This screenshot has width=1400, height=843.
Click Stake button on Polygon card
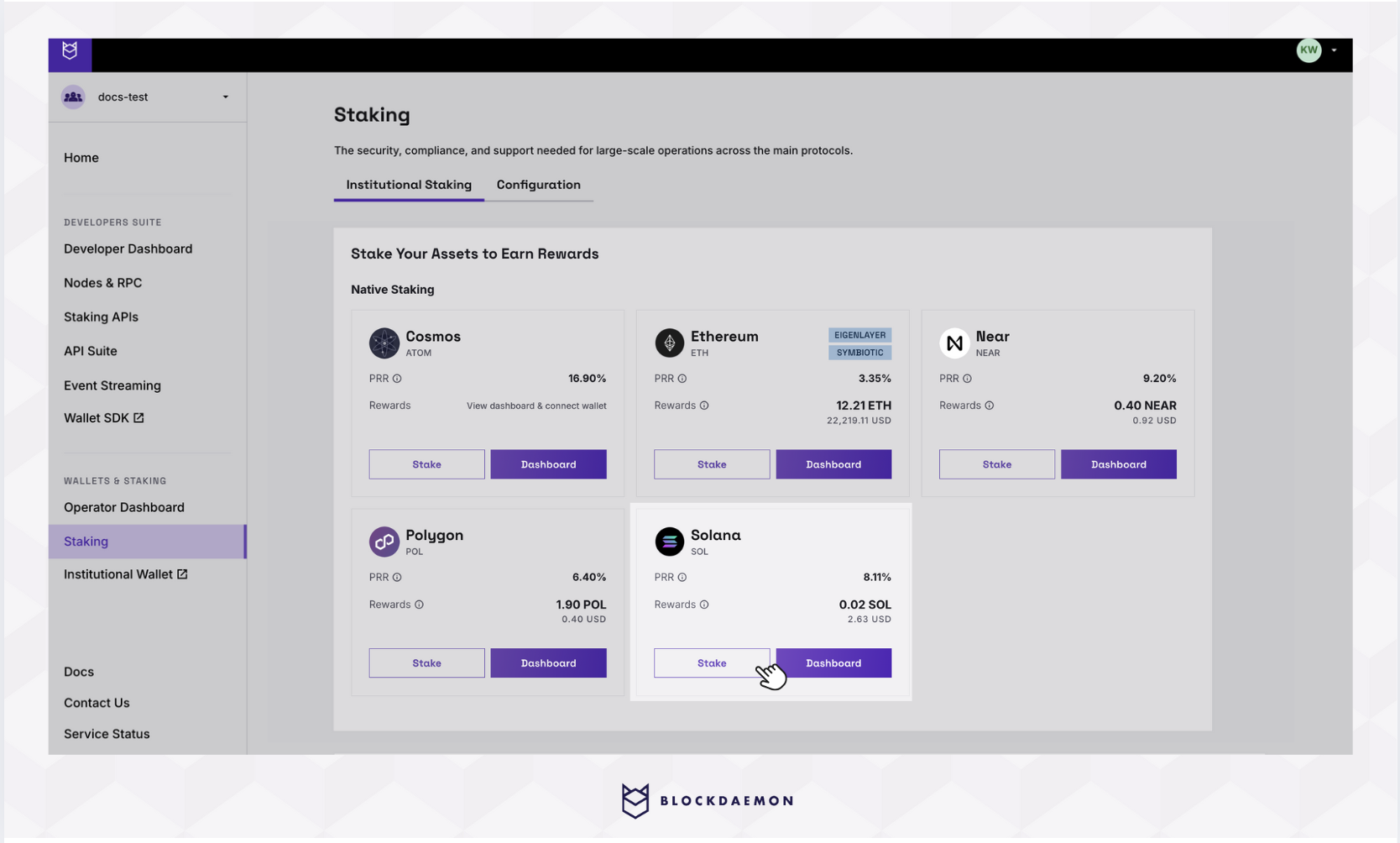(426, 663)
